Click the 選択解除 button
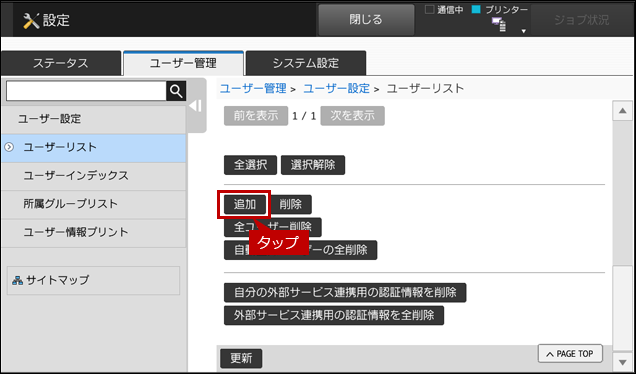 (x=313, y=165)
